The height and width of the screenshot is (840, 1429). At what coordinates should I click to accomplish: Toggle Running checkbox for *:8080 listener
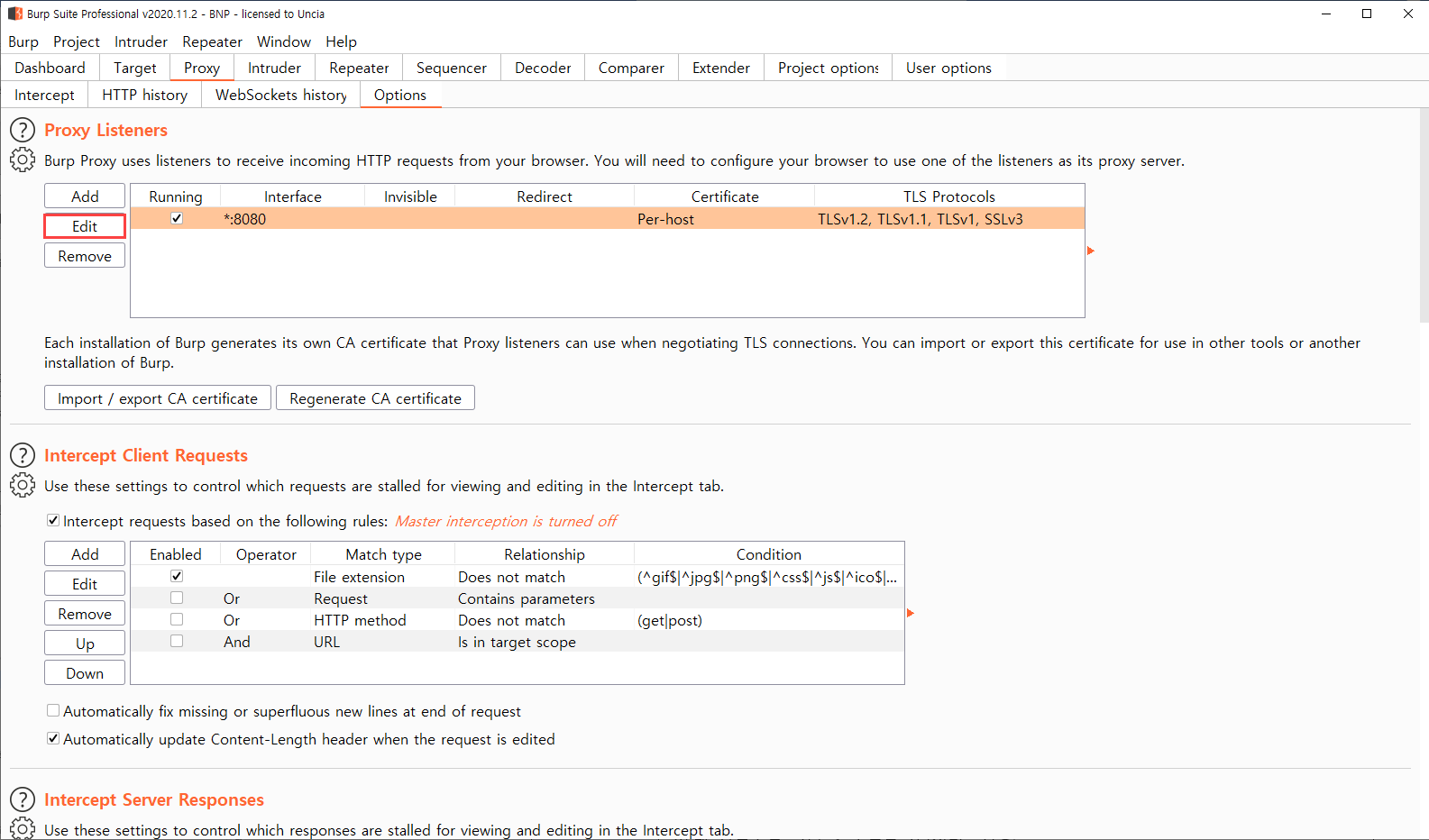177,218
